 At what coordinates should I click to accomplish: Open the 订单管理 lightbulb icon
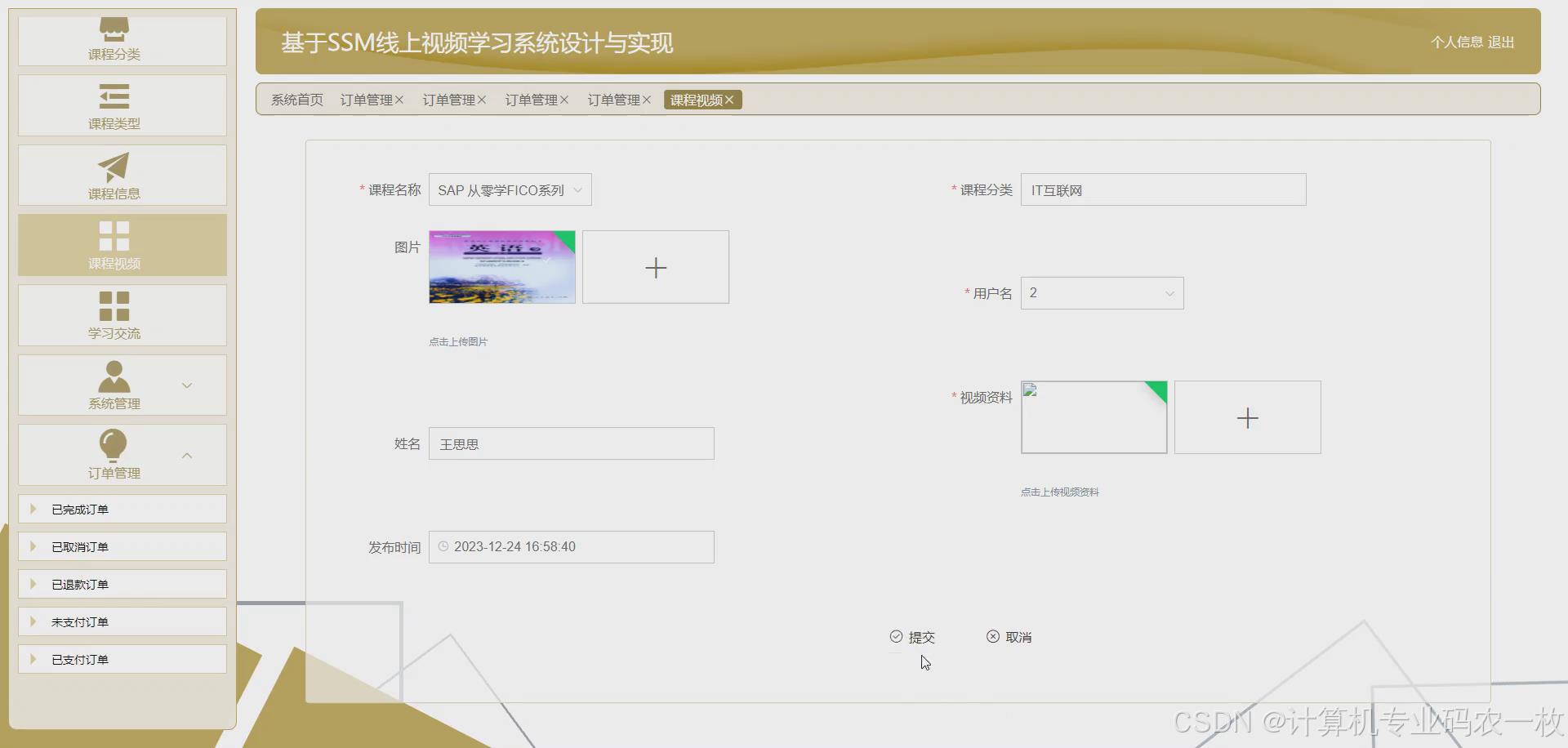[114, 446]
